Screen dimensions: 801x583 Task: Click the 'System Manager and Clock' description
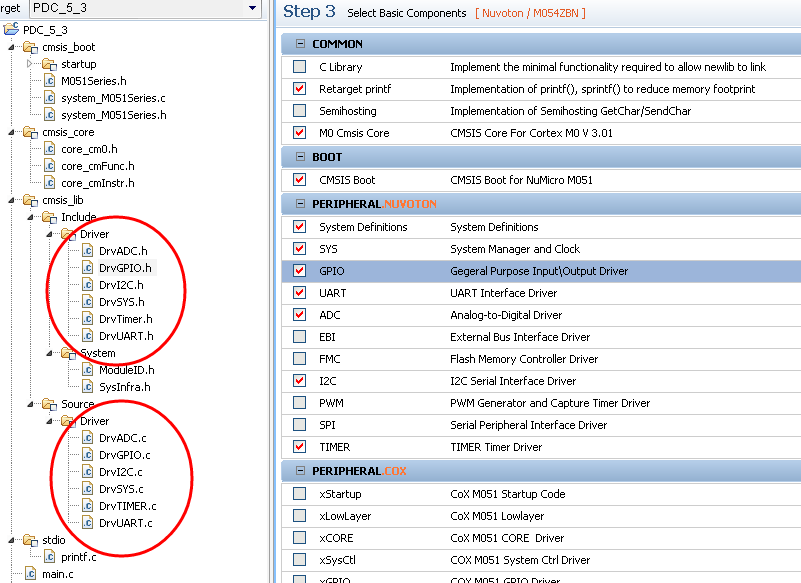click(515, 249)
